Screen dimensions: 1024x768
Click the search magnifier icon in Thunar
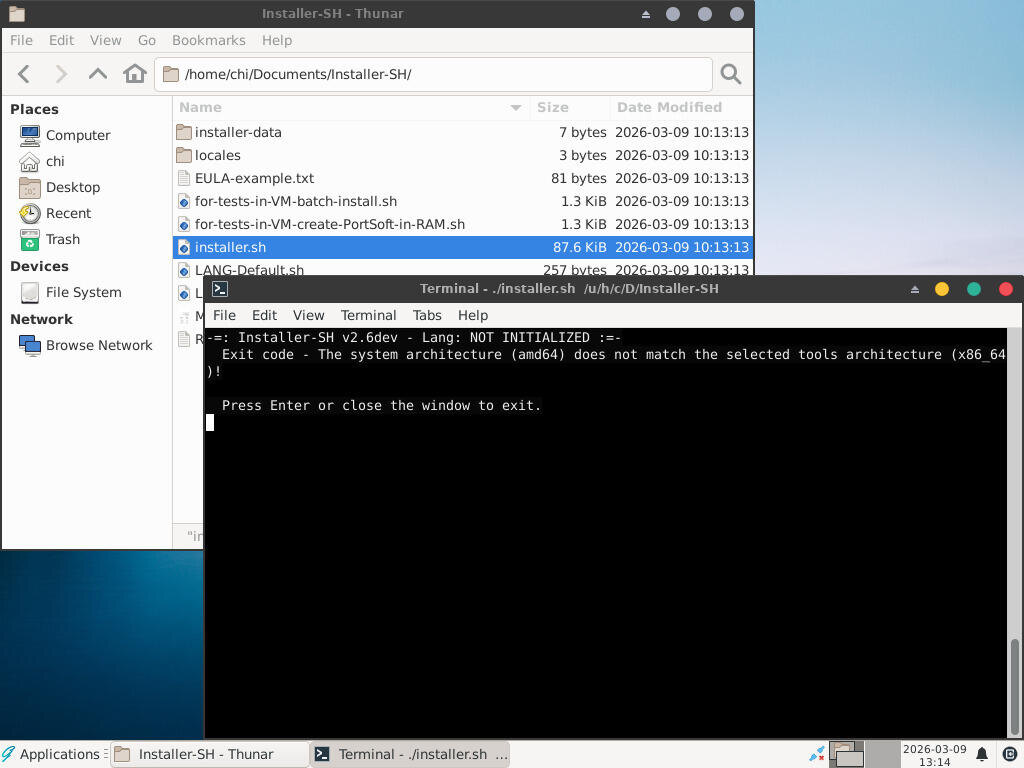(731, 74)
